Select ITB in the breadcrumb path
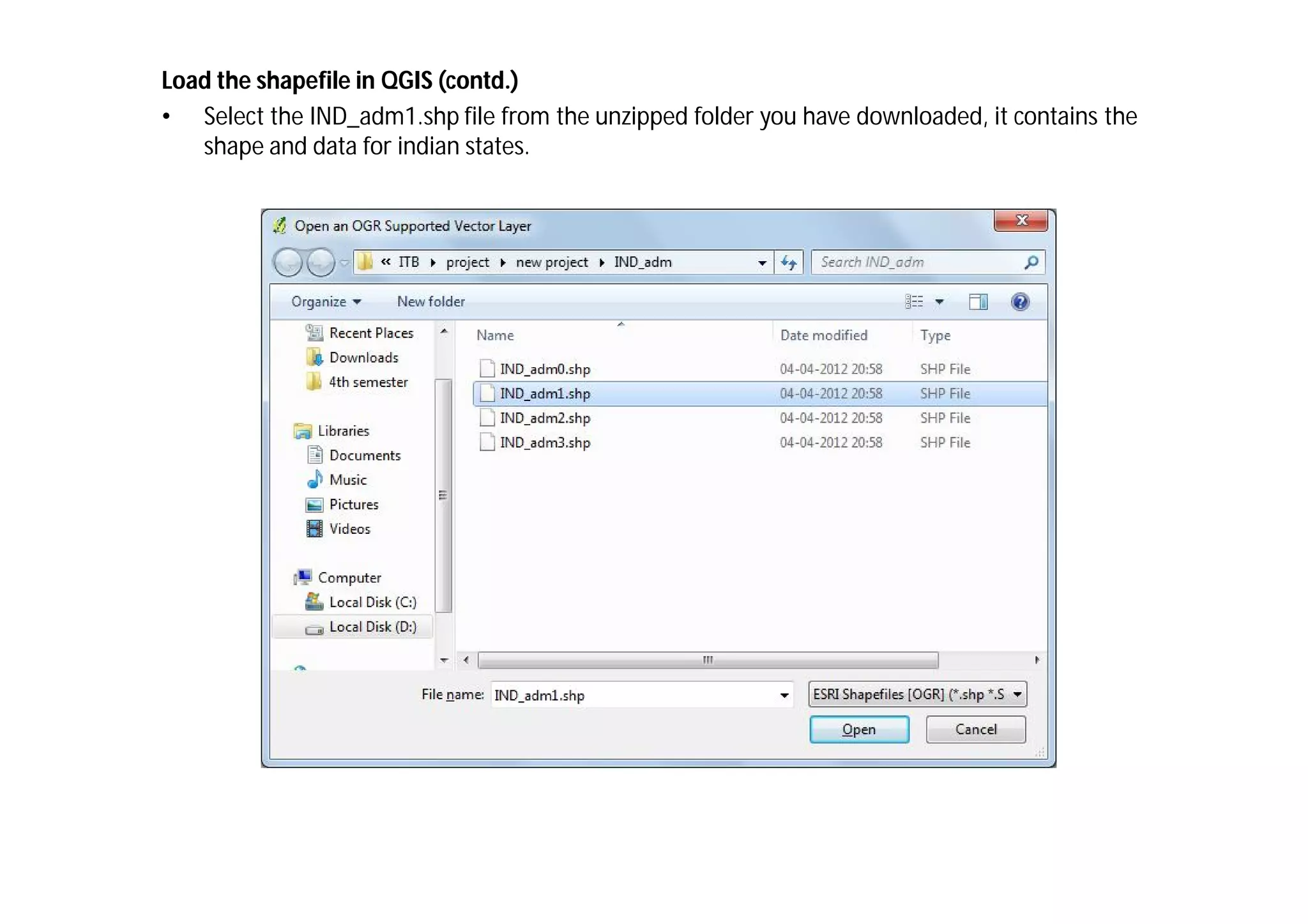The height and width of the screenshot is (924, 1308). [x=409, y=262]
